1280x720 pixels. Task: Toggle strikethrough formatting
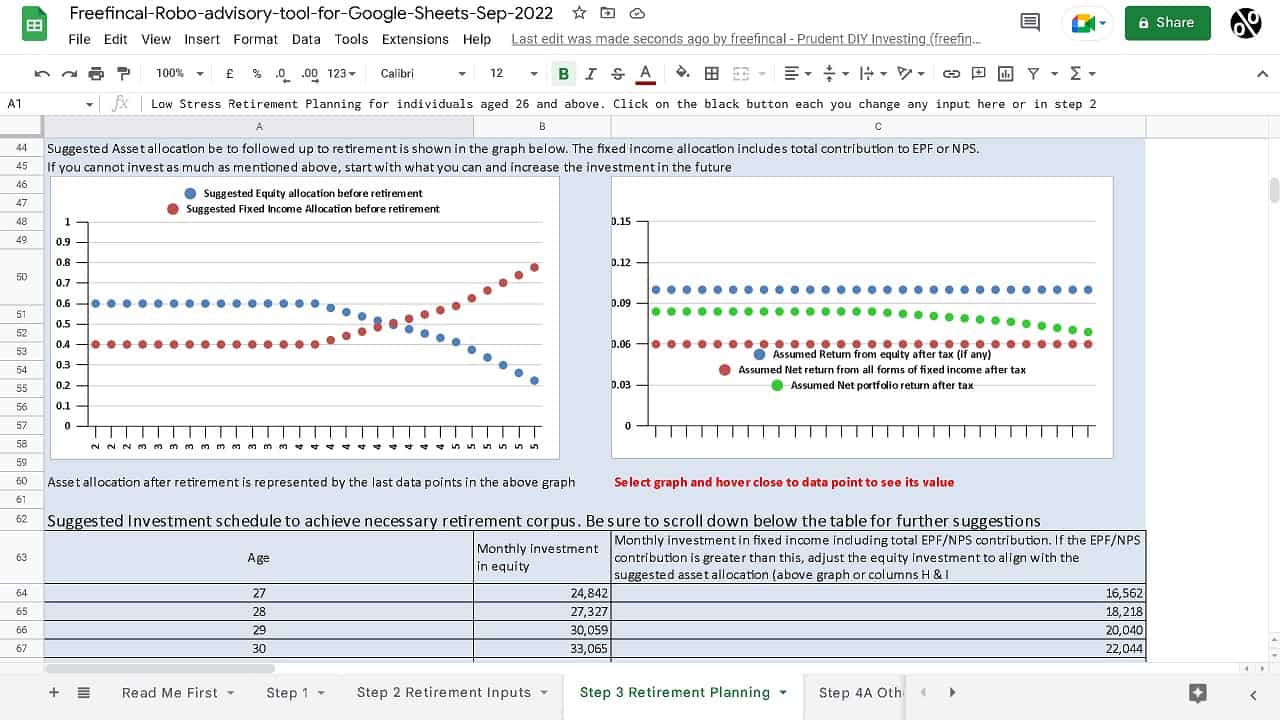point(617,73)
